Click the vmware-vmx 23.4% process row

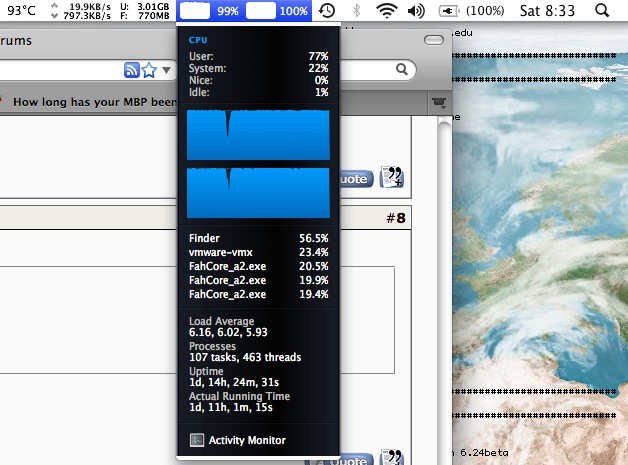click(258, 252)
